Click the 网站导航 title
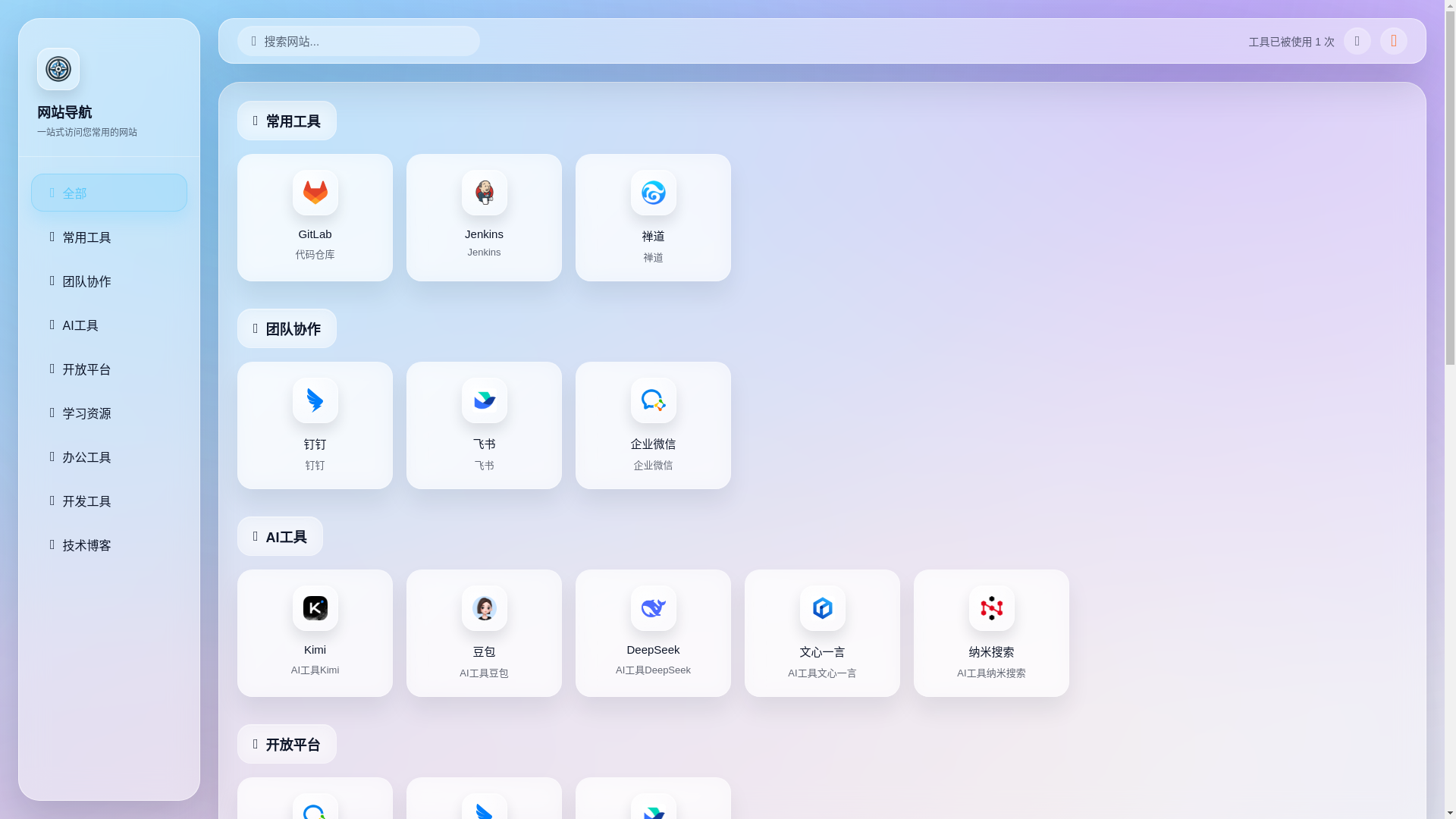This screenshot has width=1456, height=819. [64, 112]
